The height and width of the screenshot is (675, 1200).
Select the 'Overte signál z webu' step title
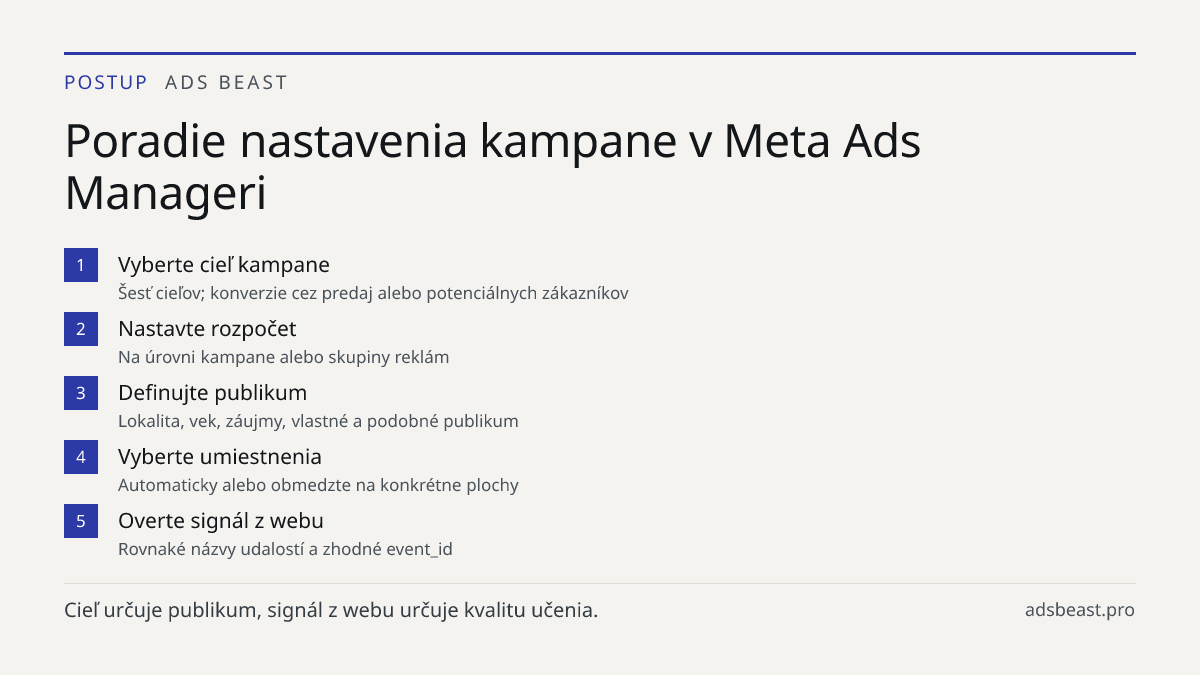point(221,521)
